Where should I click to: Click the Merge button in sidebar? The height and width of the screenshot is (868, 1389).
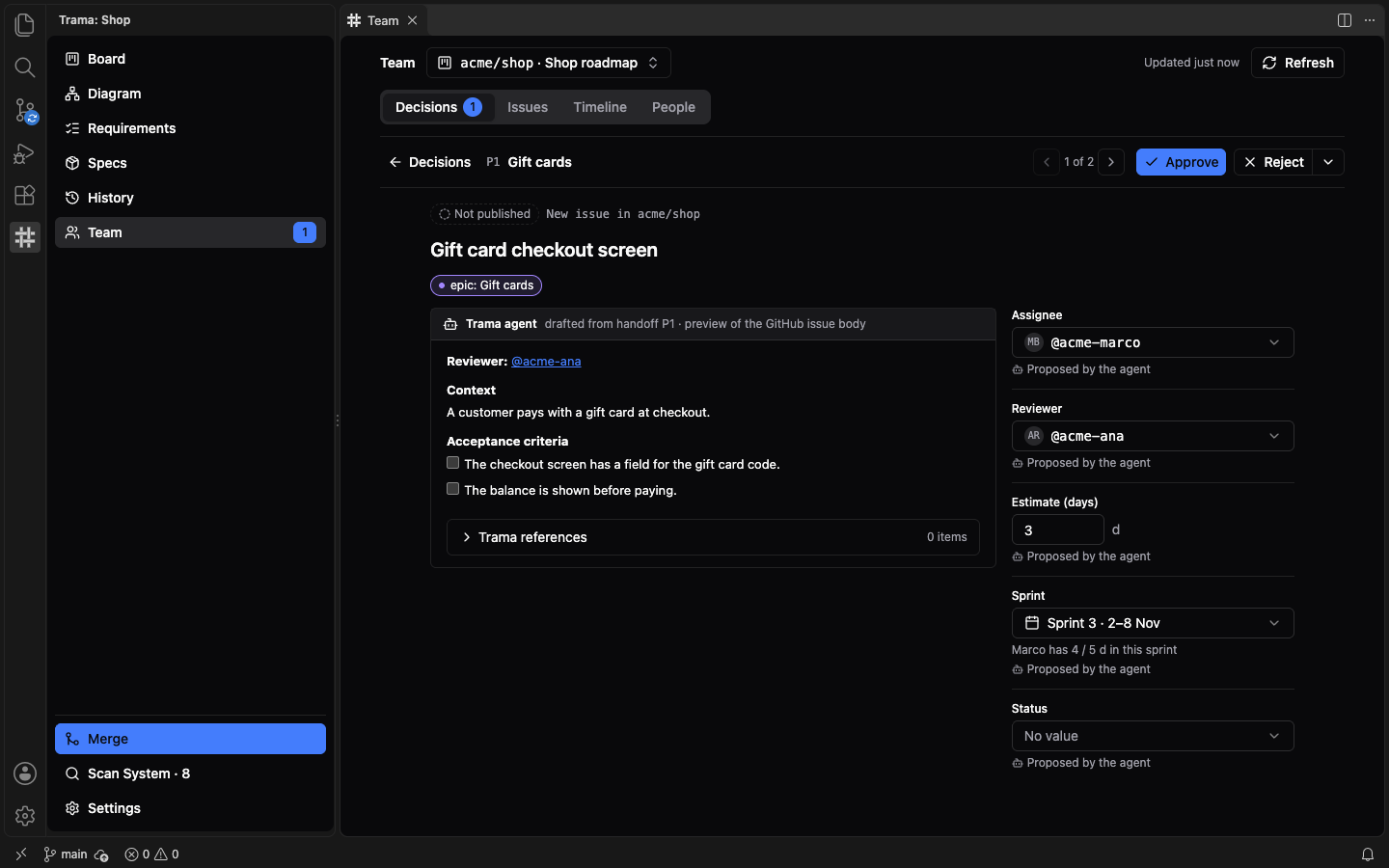[x=190, y=739]
